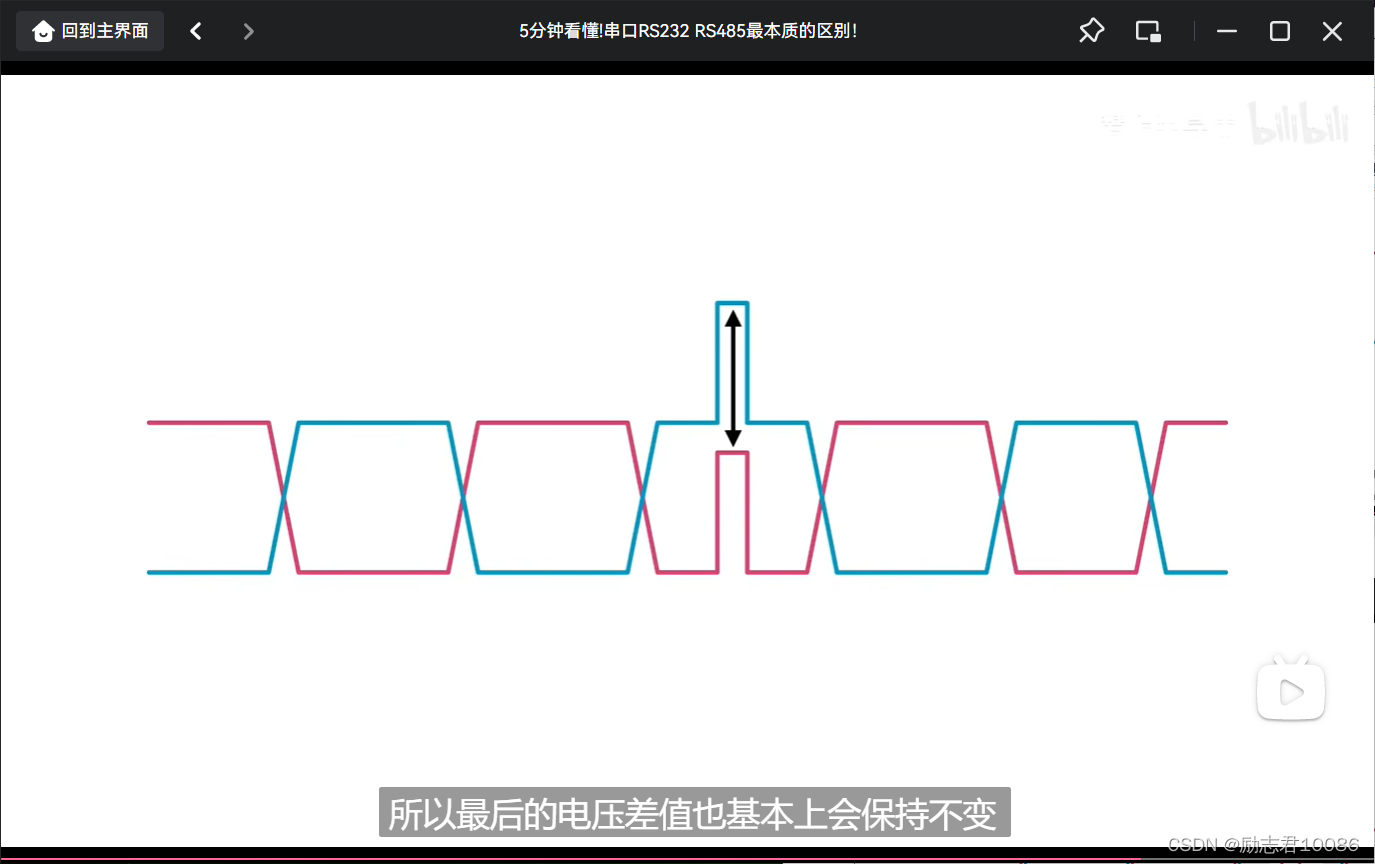Go forward with the right arrow
The width and height of the screenshot is (1375, 864).
249,31
